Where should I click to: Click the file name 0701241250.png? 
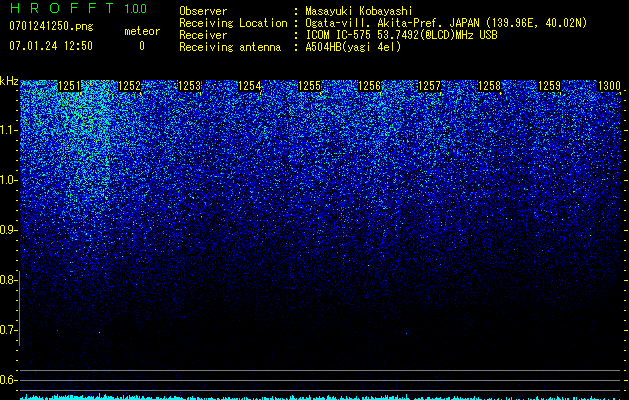coord(51,27)
